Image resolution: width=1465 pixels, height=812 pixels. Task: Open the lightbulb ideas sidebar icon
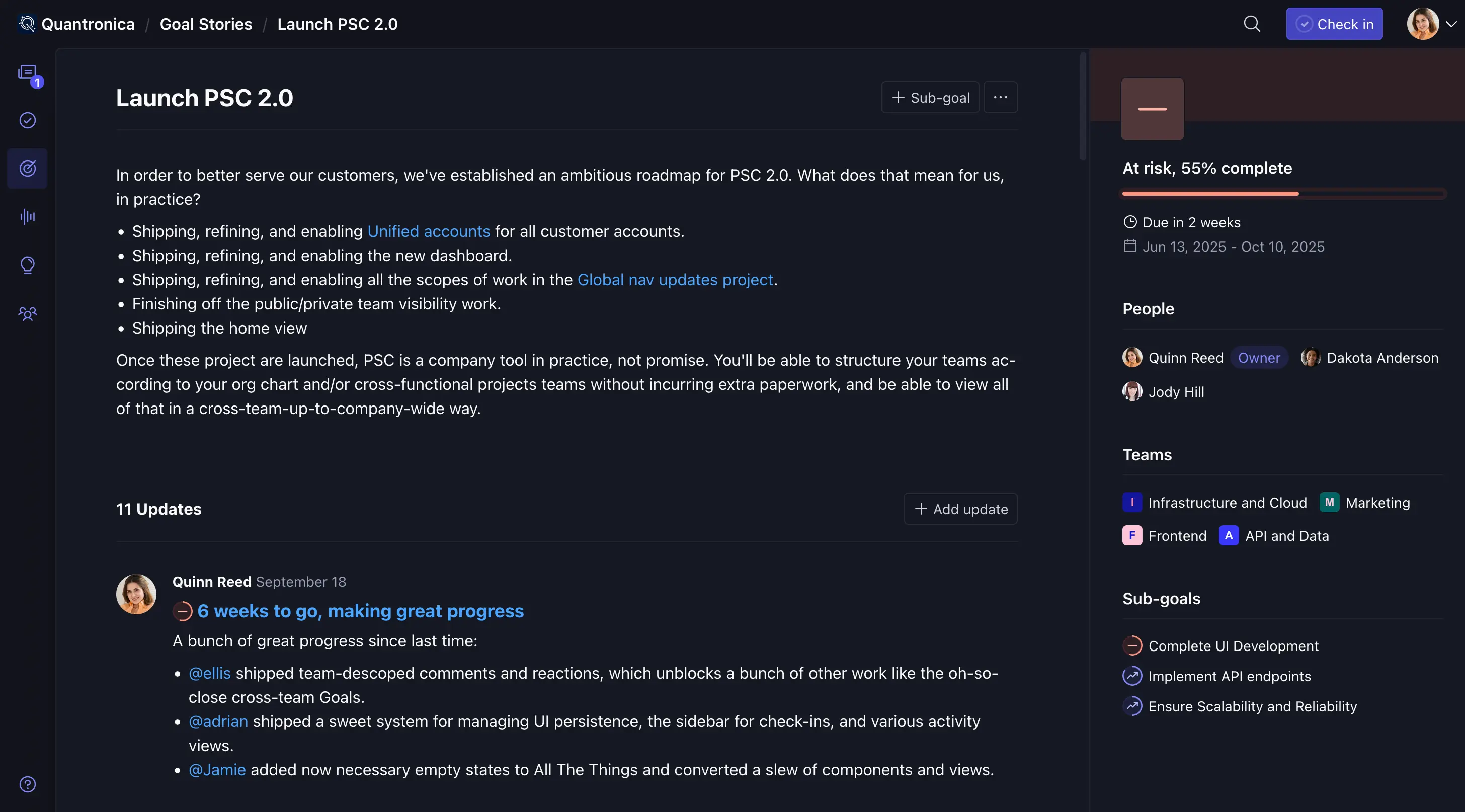click(27, 265)
